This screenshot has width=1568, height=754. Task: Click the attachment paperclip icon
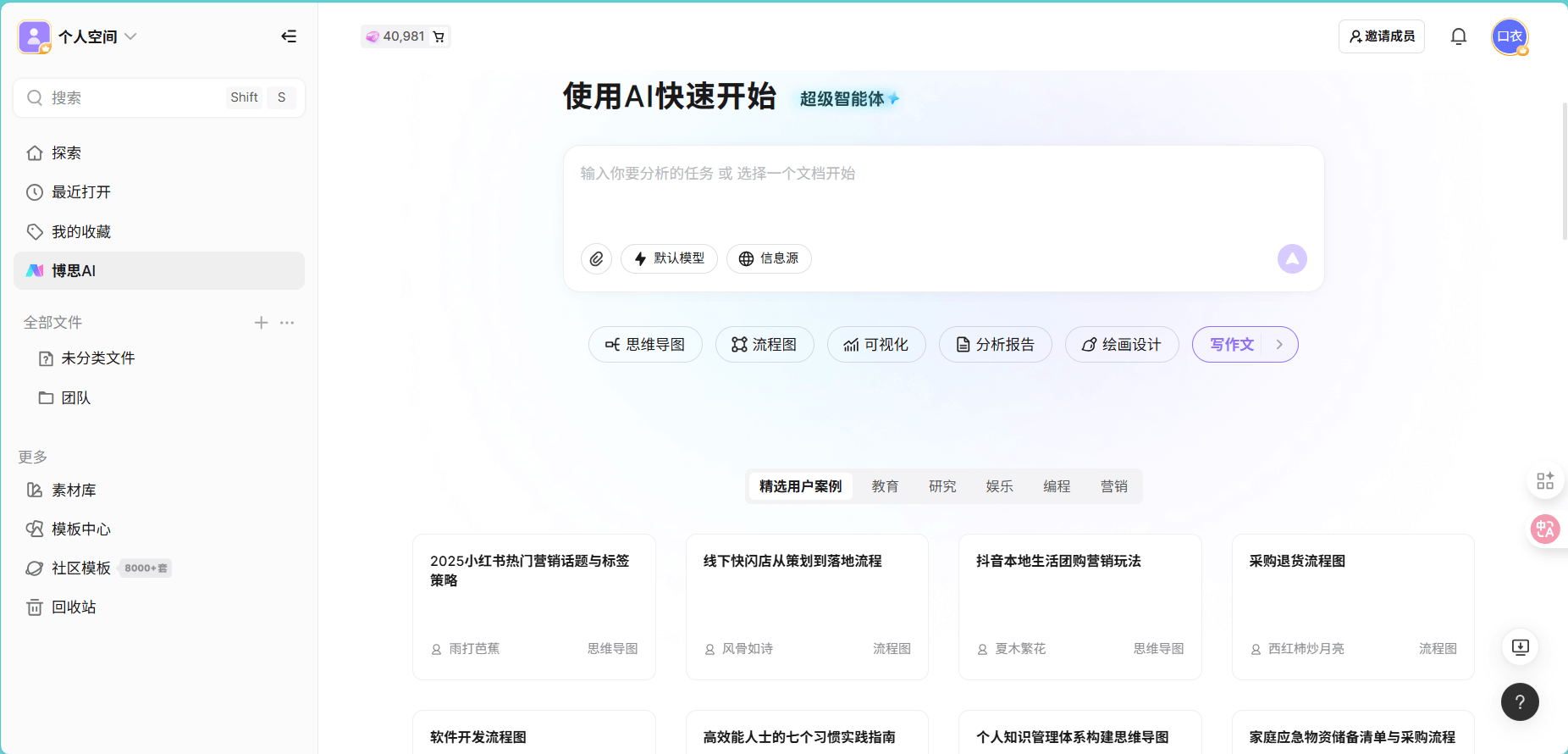(596, 258)
